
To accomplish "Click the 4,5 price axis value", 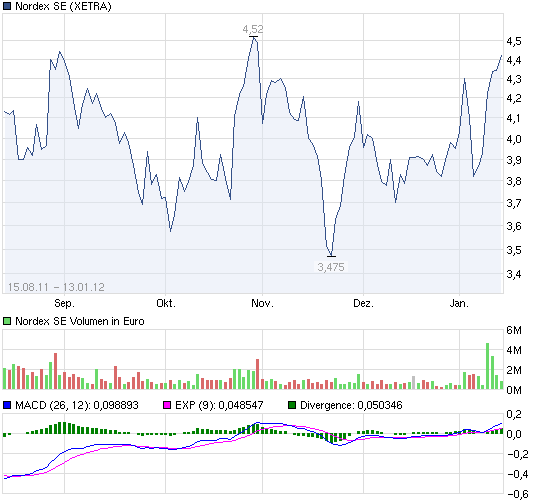I will tap(514, 41).
